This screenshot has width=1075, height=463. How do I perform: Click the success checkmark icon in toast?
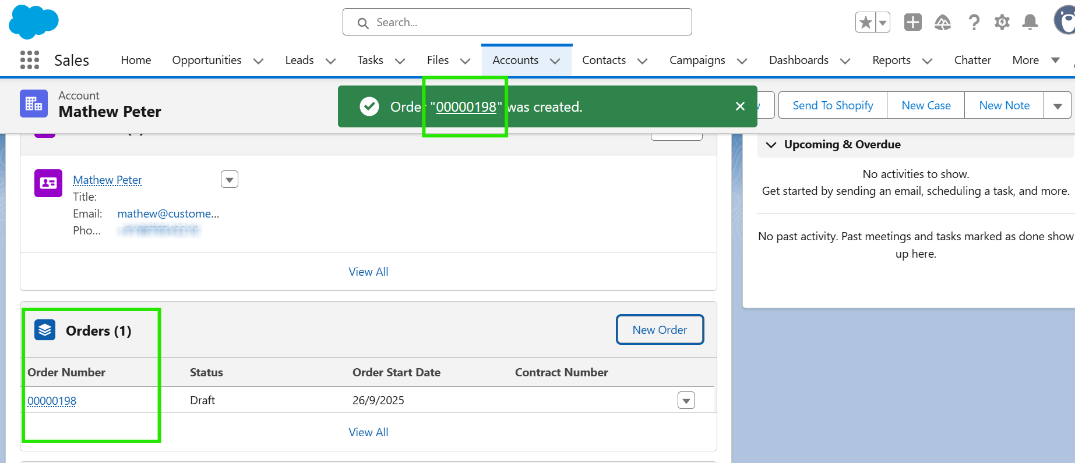point(370,106)
